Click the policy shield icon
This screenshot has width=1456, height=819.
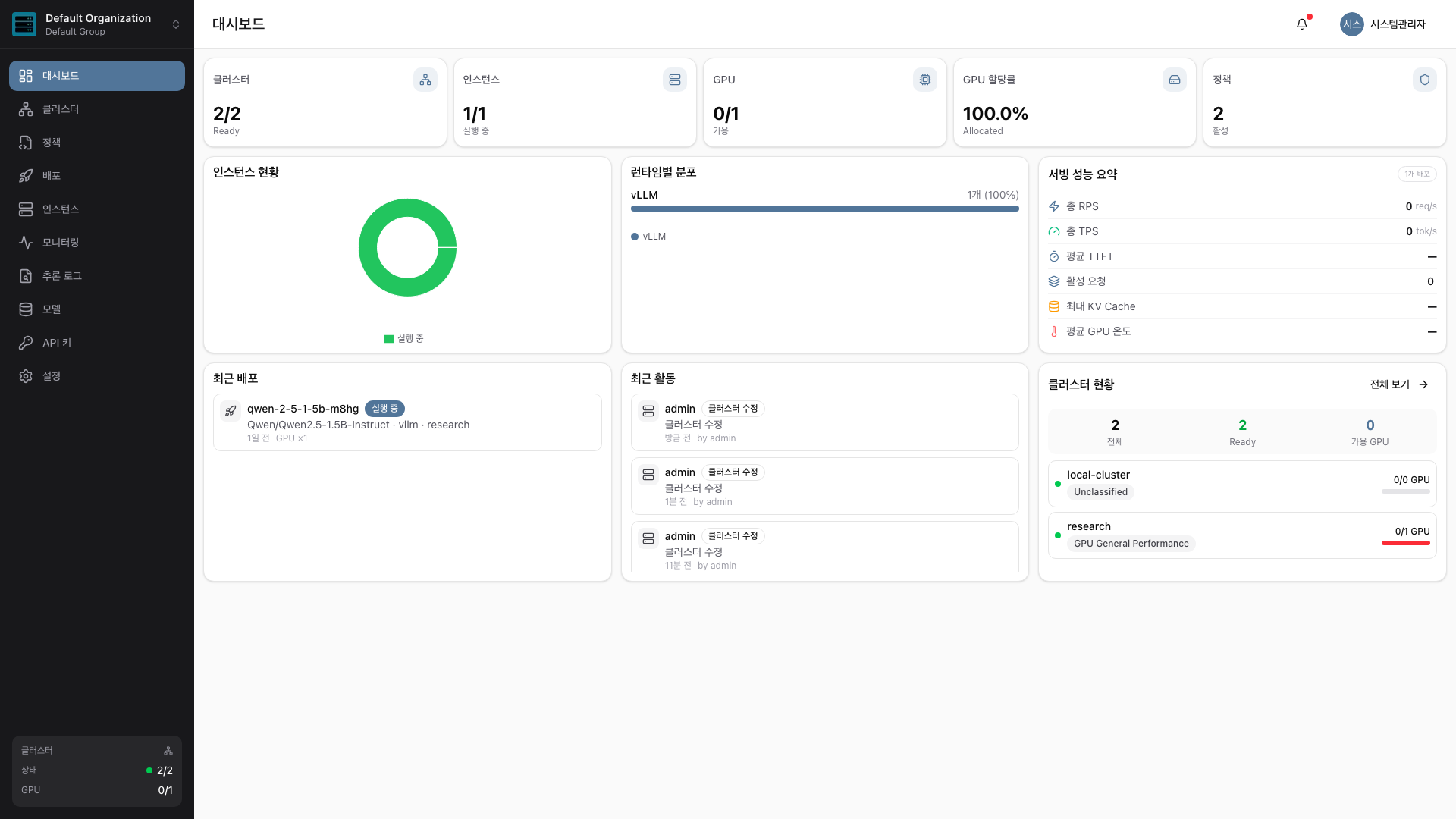pyautogui.click(x=1425, y=80)
